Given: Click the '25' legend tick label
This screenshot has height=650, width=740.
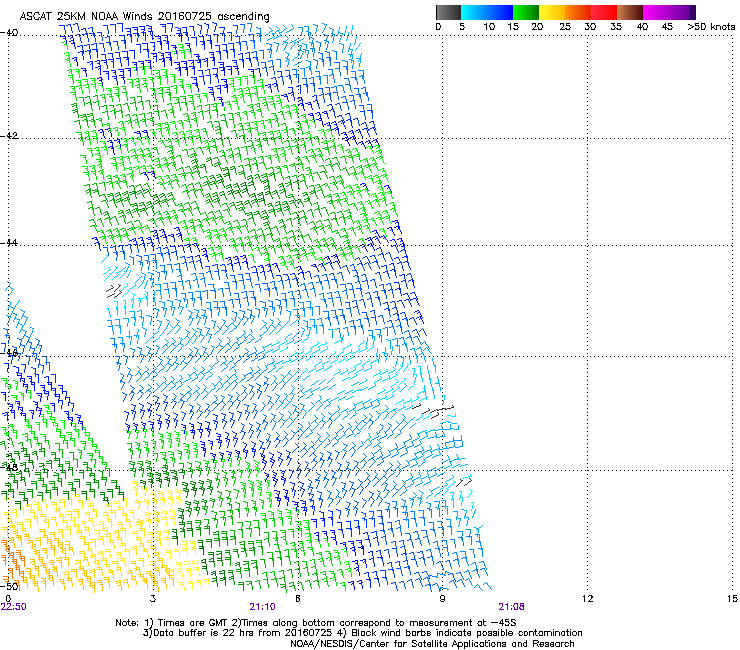Looking at the screenshot, I should click(565, 27).
